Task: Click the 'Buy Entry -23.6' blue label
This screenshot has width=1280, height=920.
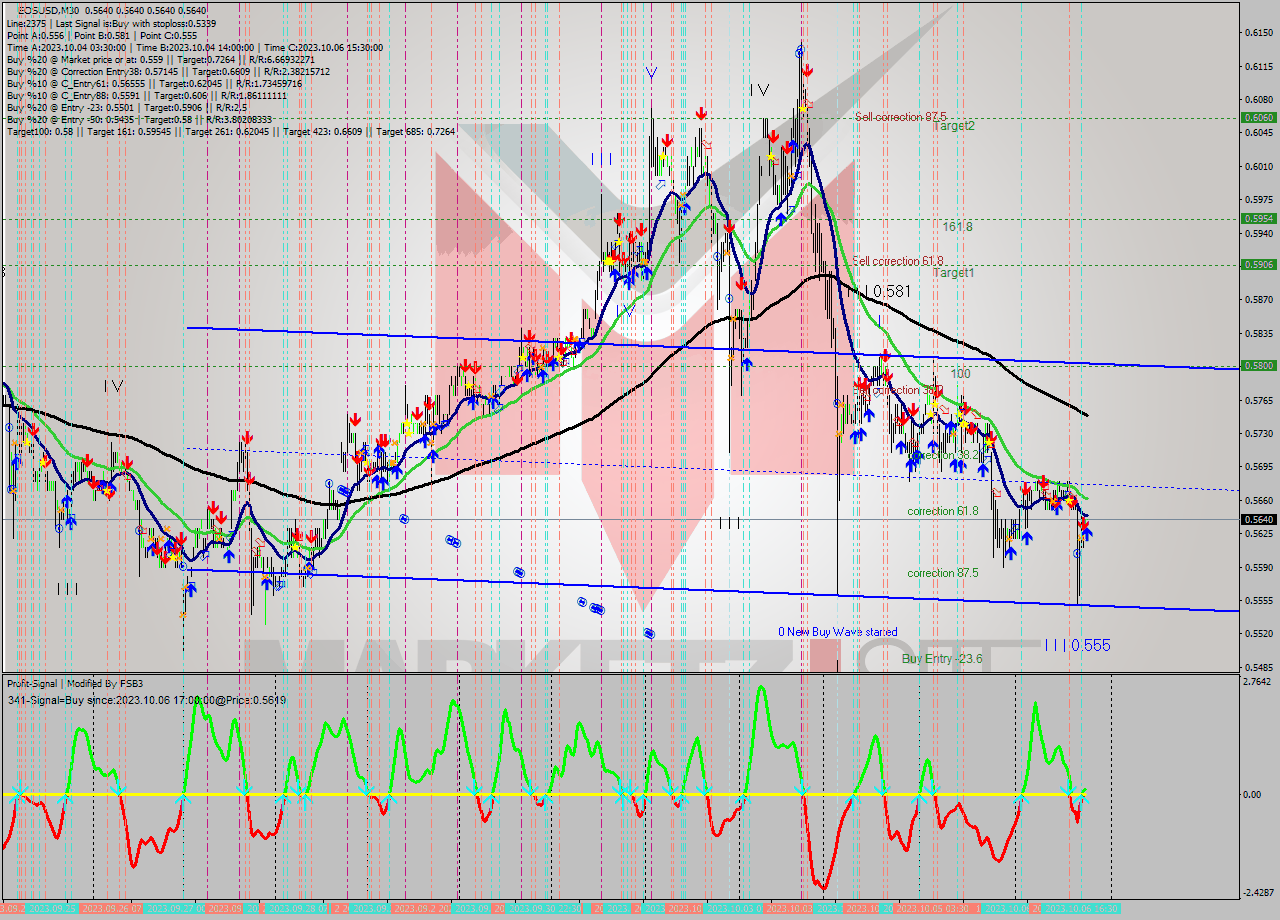Action: [x=940, y=659]
